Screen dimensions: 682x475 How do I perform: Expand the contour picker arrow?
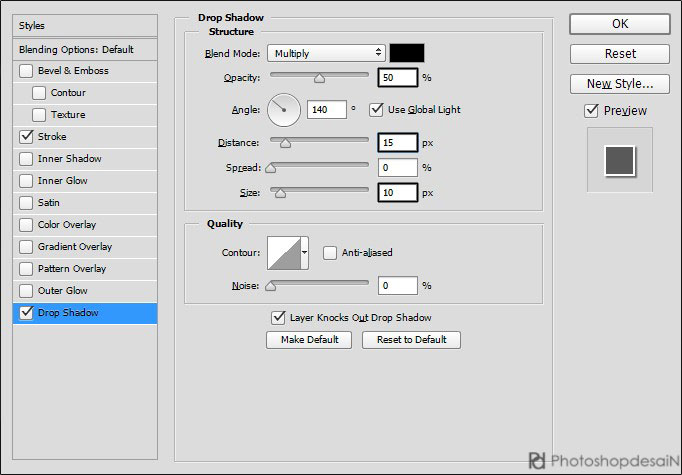[305, 253]
